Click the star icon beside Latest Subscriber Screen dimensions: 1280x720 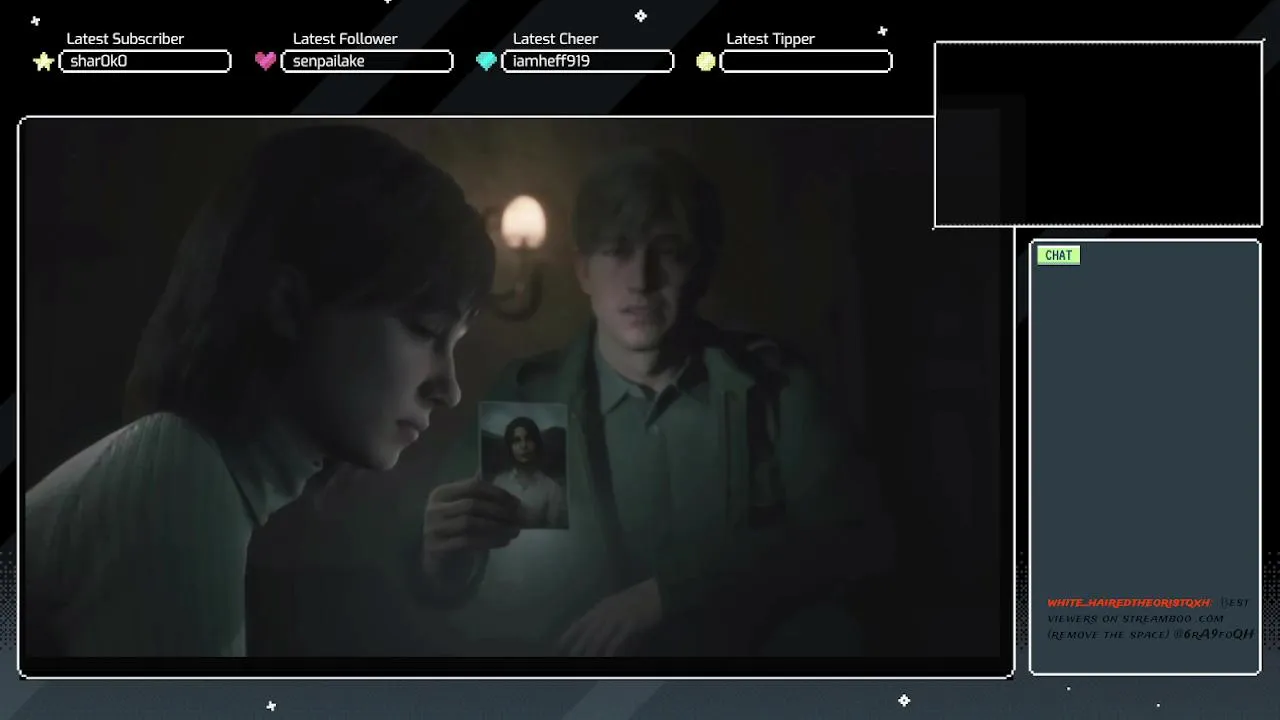(43, 62)
